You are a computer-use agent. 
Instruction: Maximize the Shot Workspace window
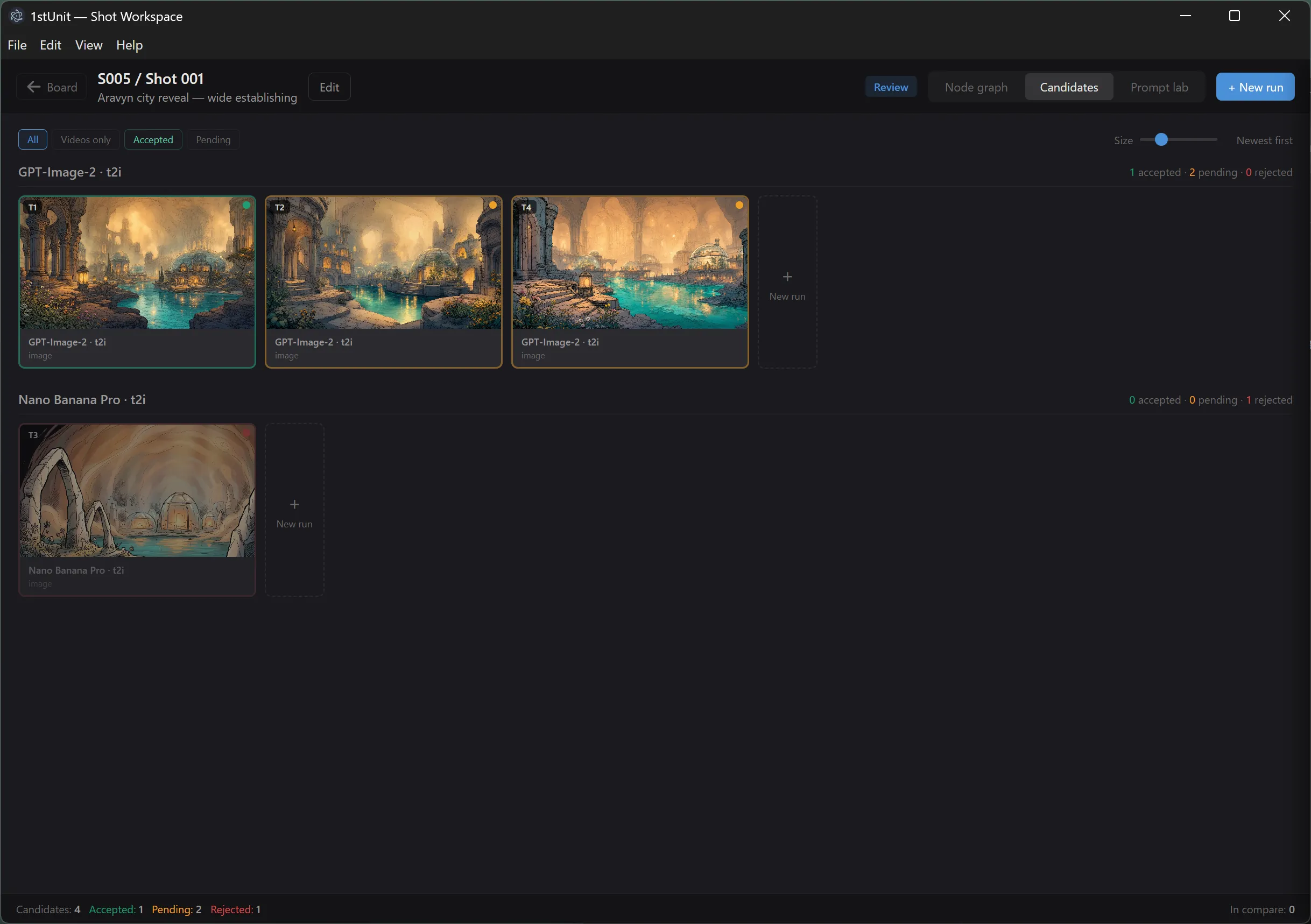coord(1234,16)
